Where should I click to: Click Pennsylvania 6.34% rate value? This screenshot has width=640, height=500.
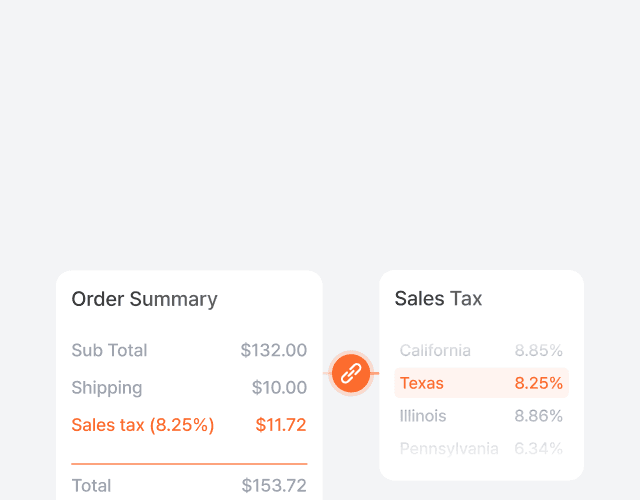(538, 448)
